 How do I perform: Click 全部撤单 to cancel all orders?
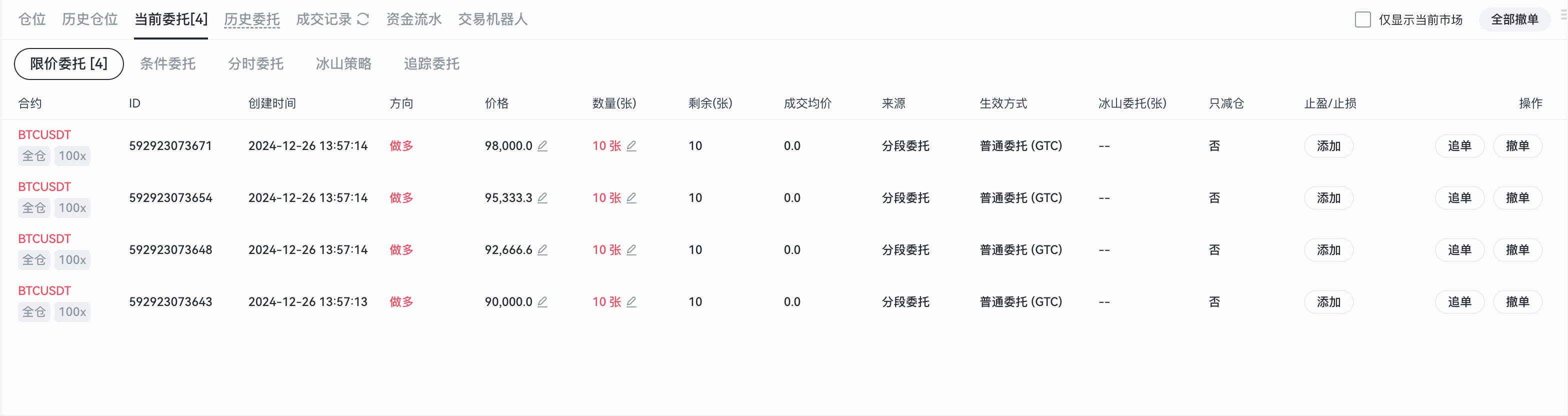(1514, 19)
